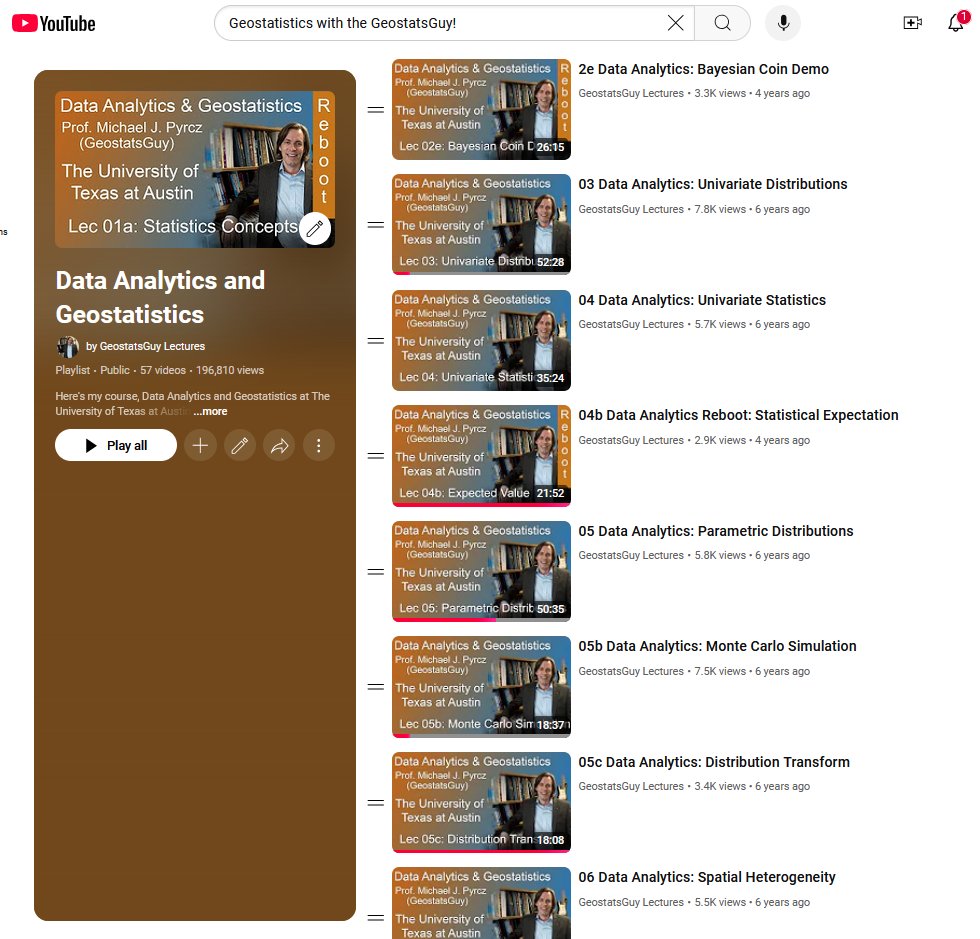Viewport: 980px width, 939px height.
Task: Grab drag handle for Distribution Transform video
Action: coord(376,803)
